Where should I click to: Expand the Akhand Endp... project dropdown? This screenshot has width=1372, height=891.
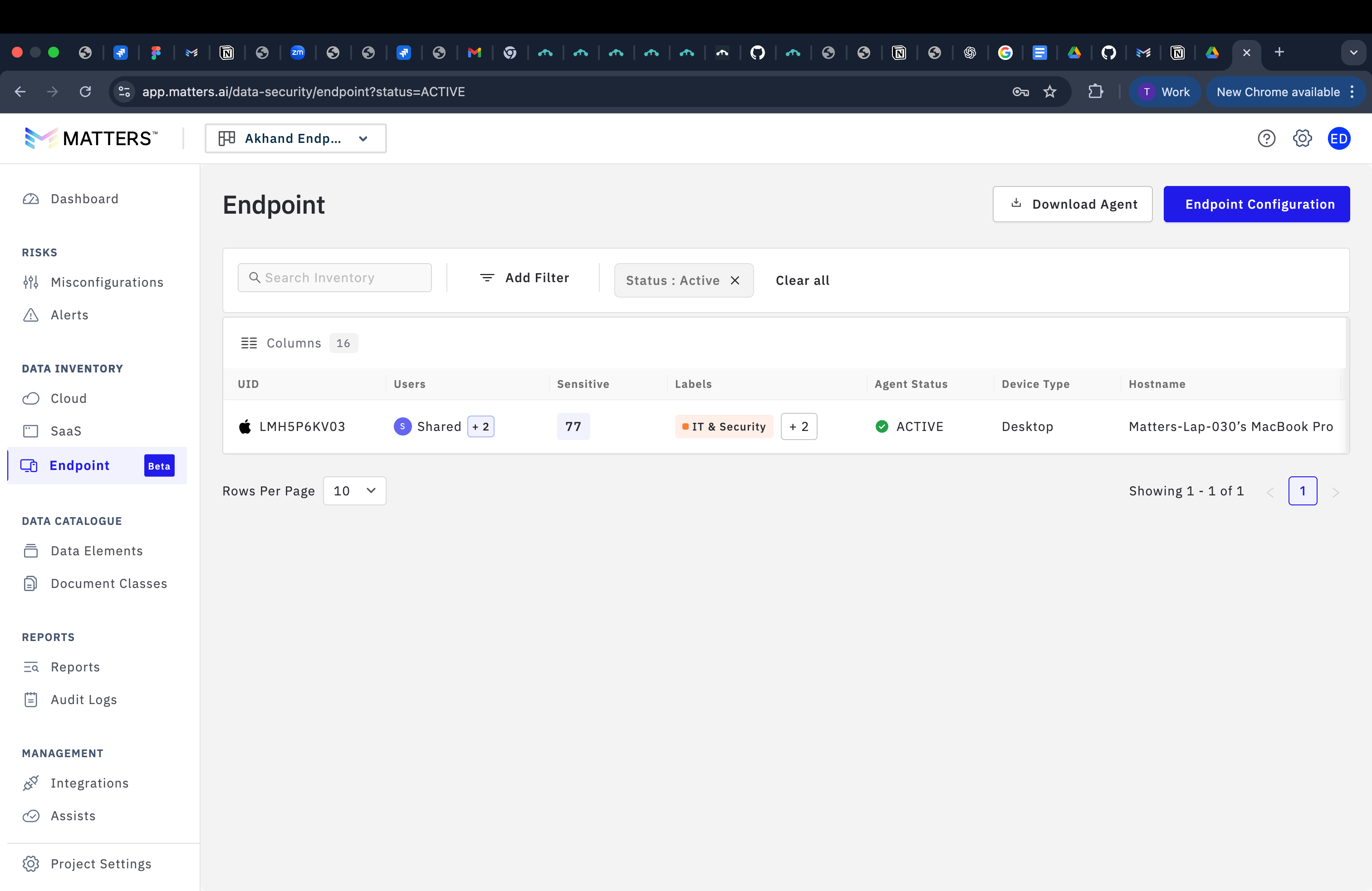295,138
